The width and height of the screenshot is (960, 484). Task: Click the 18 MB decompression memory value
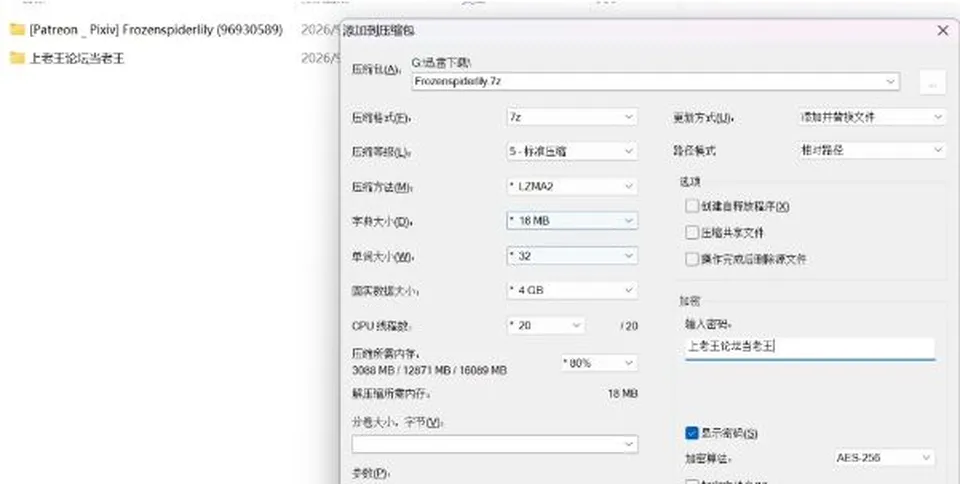623,393
